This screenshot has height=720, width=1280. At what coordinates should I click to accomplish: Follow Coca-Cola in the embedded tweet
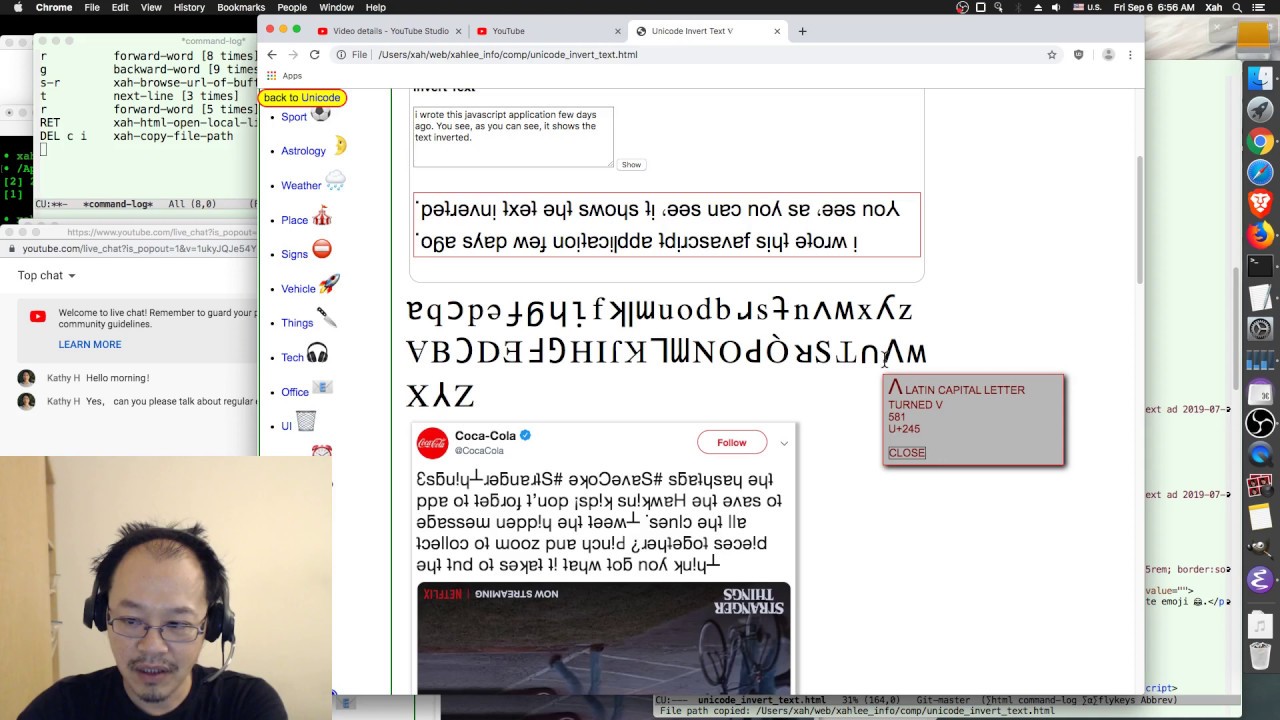coord(731,443)
